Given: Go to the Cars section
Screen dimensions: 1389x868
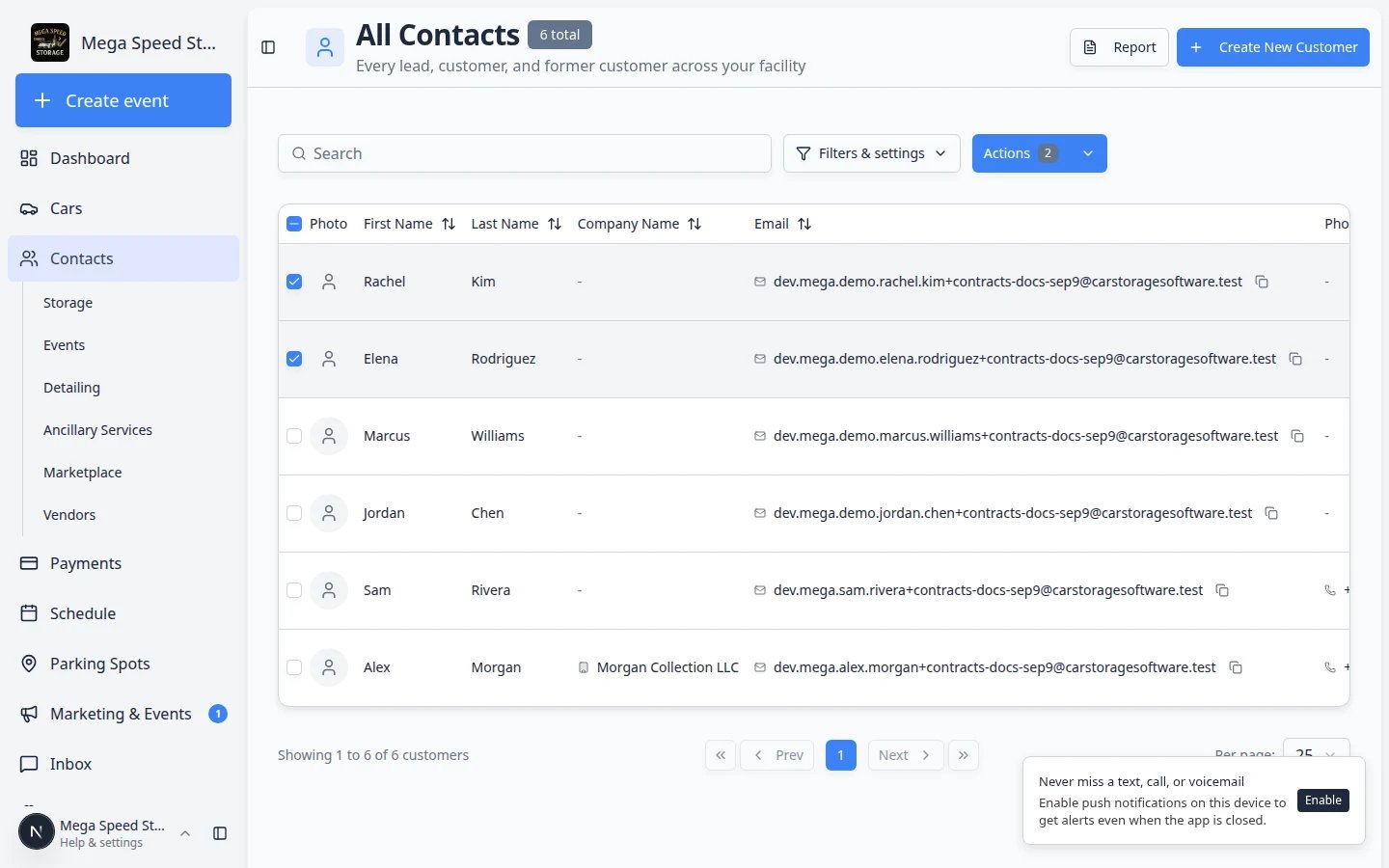Looking at the screenshot, I should click(123, 208).
